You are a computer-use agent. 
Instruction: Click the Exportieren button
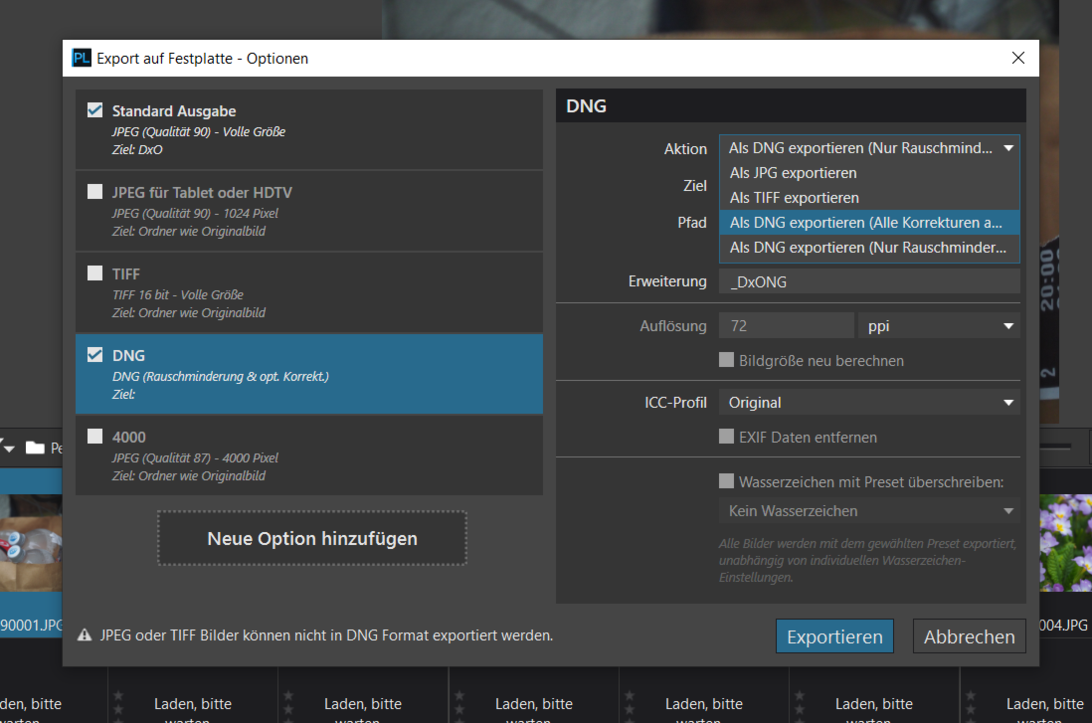(834, 636)
